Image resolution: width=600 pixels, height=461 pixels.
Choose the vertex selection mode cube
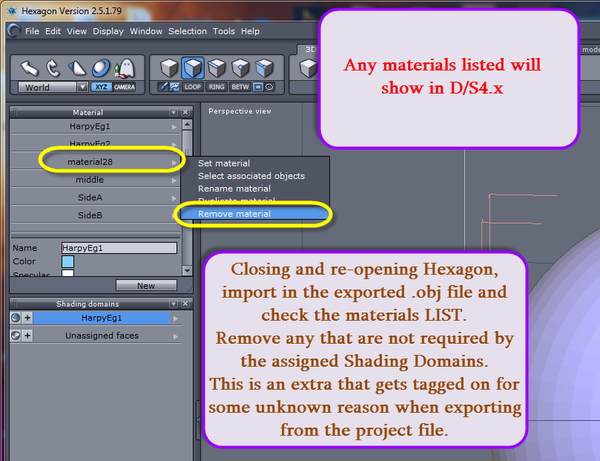point(240,68)
